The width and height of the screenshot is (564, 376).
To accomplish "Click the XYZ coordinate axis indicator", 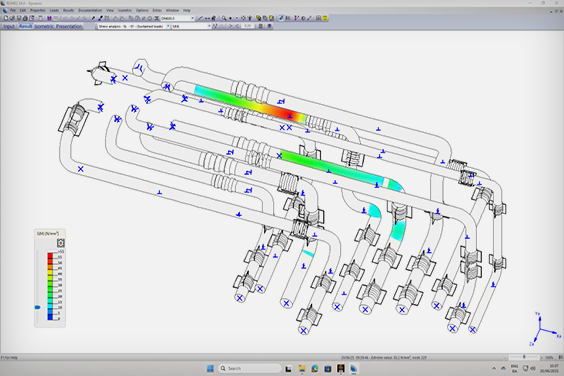I will pos(544,329).
